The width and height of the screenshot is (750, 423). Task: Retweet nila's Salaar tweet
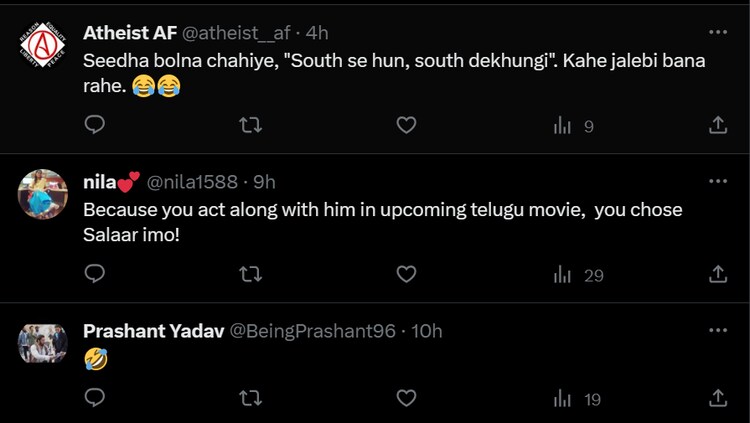coord(251,274)
